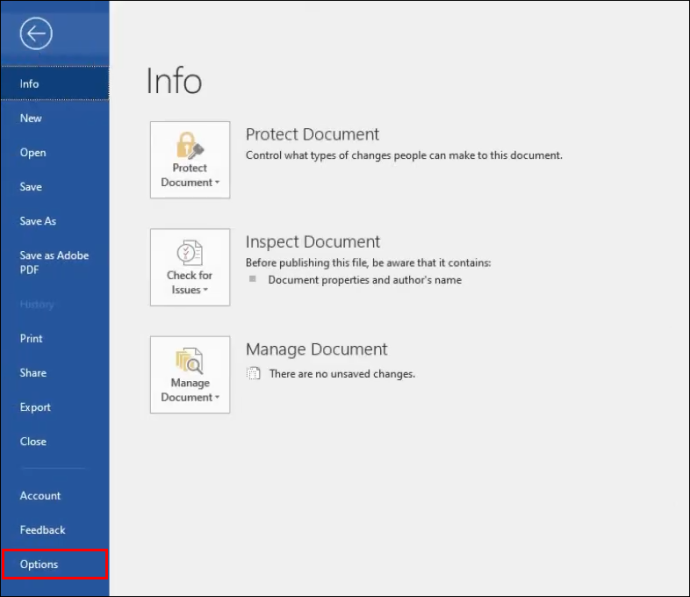Click the Protect Document heading text
This screenshot has width=690, height=597.
[312, 134]
